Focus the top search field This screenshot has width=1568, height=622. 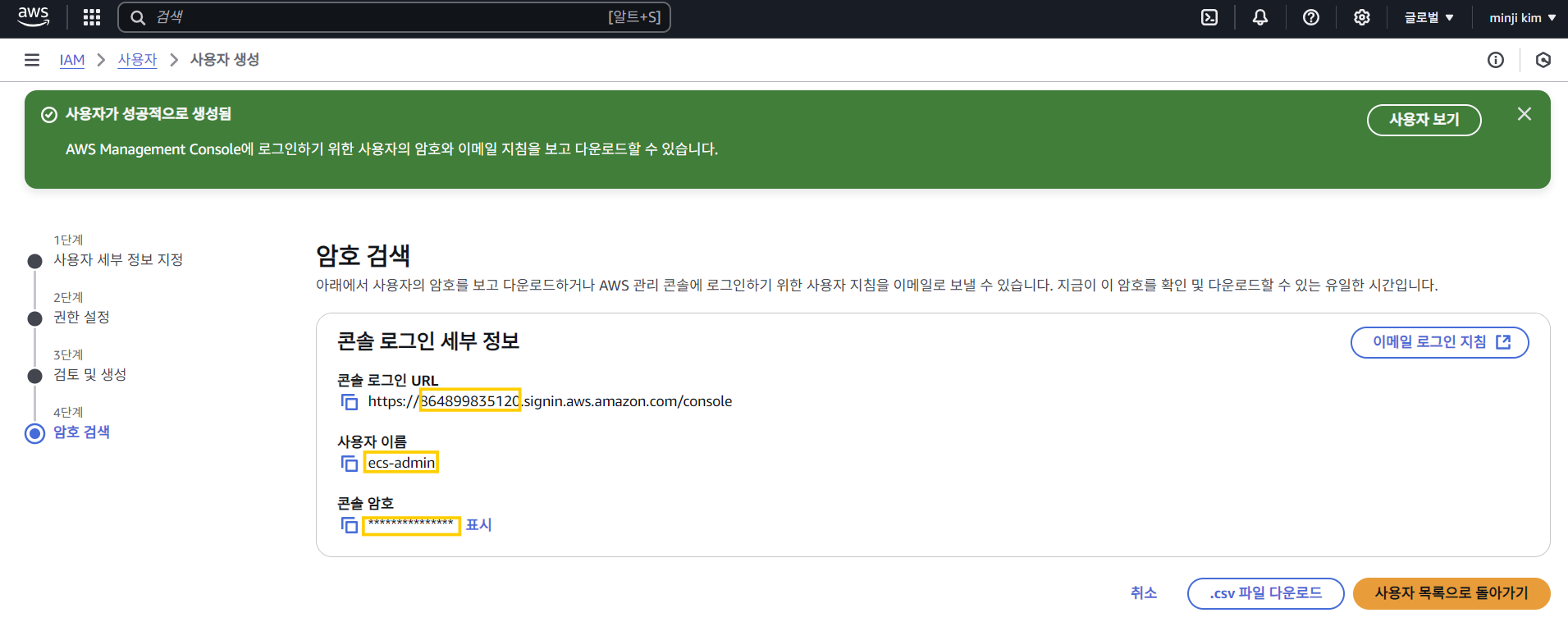394,17
